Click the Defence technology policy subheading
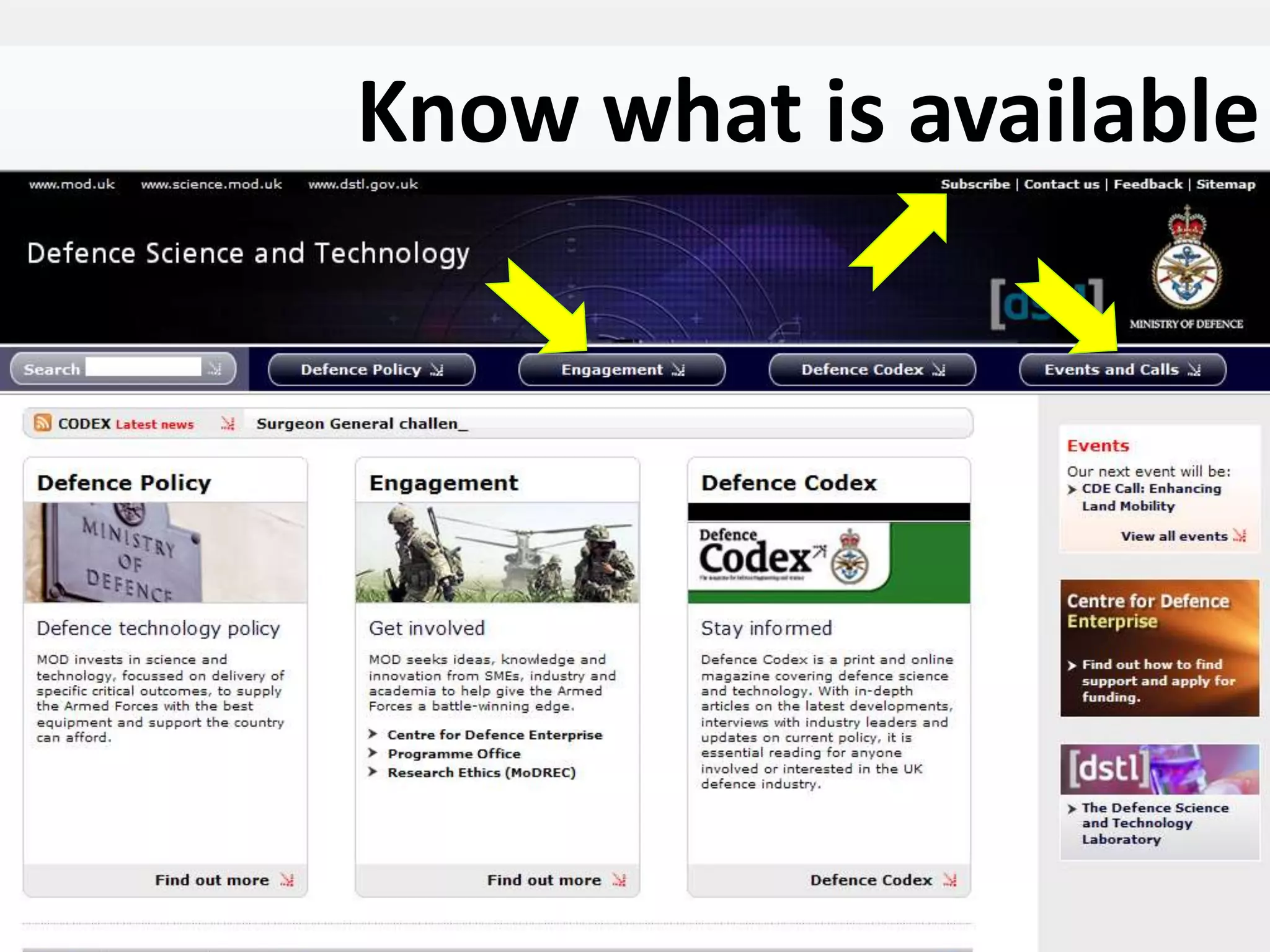Screen dimensions: 1270x952 (158, 628)
